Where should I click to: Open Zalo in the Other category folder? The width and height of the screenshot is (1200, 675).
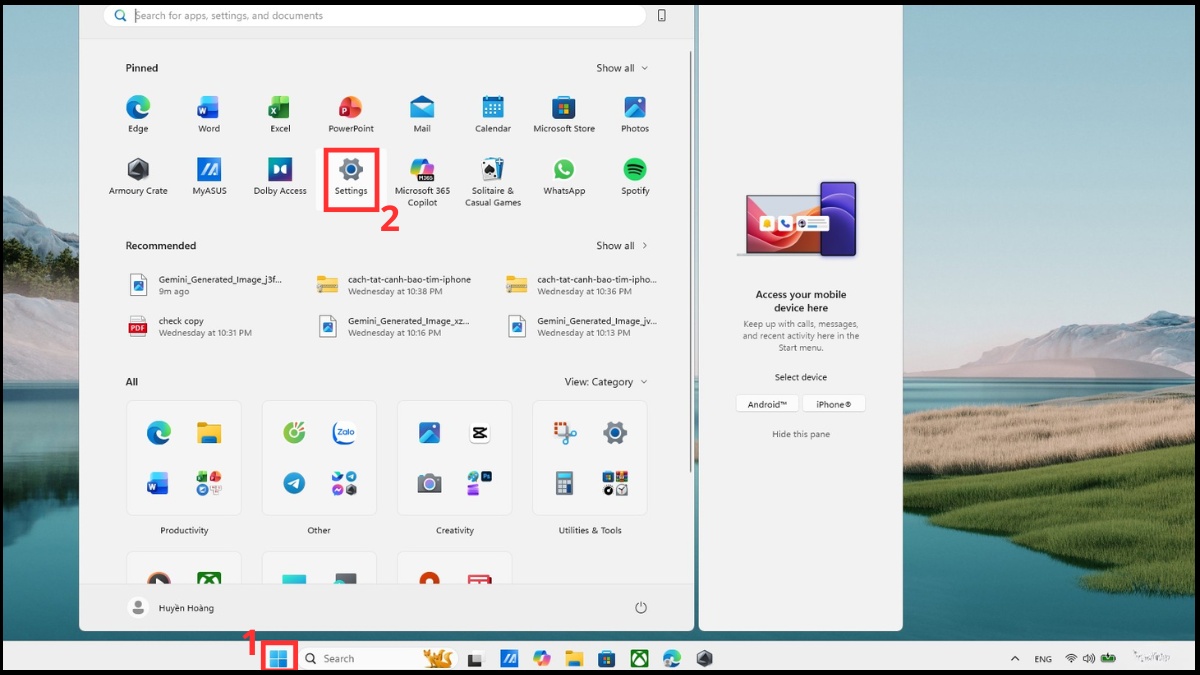tap(345, 433)
